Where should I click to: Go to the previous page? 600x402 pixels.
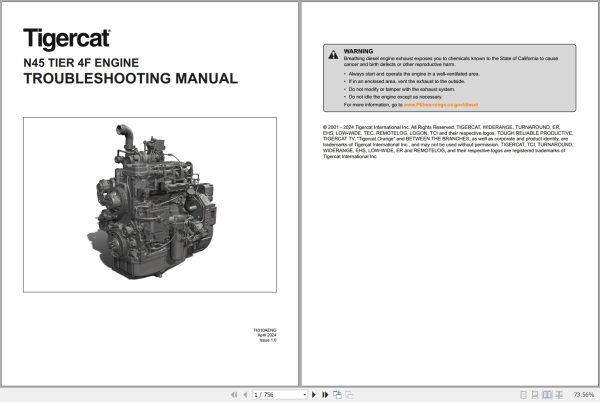point(245,394)
